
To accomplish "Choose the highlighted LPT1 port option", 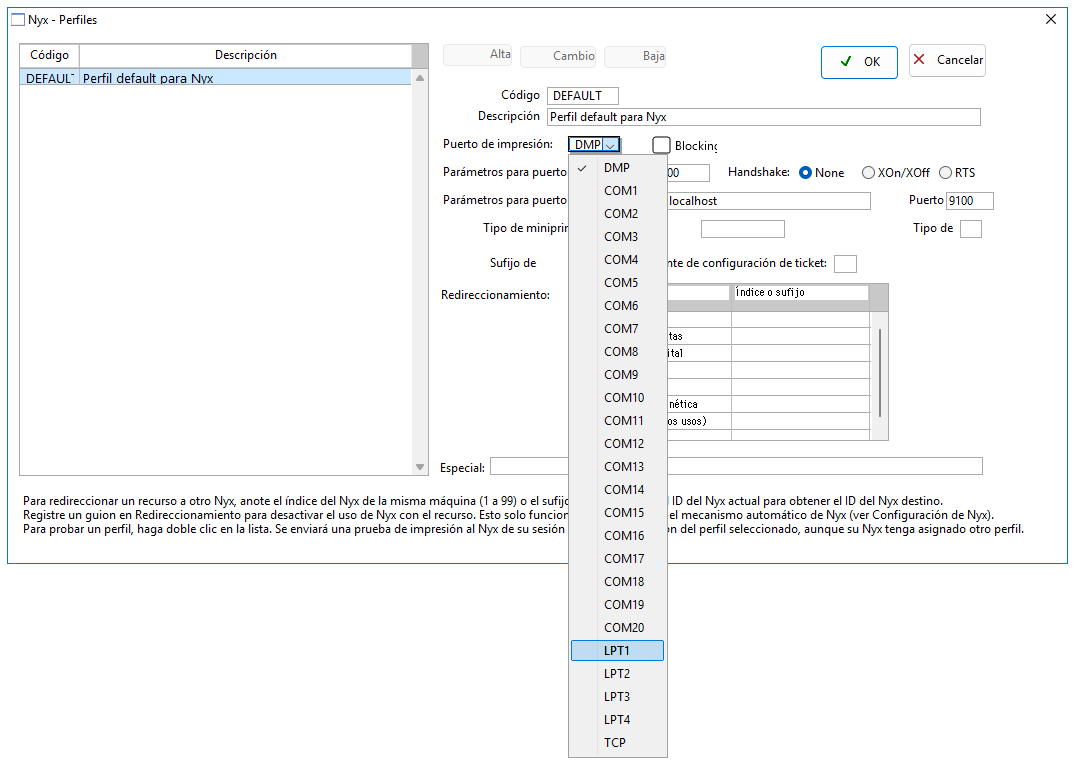I will [x=617, y=651].
